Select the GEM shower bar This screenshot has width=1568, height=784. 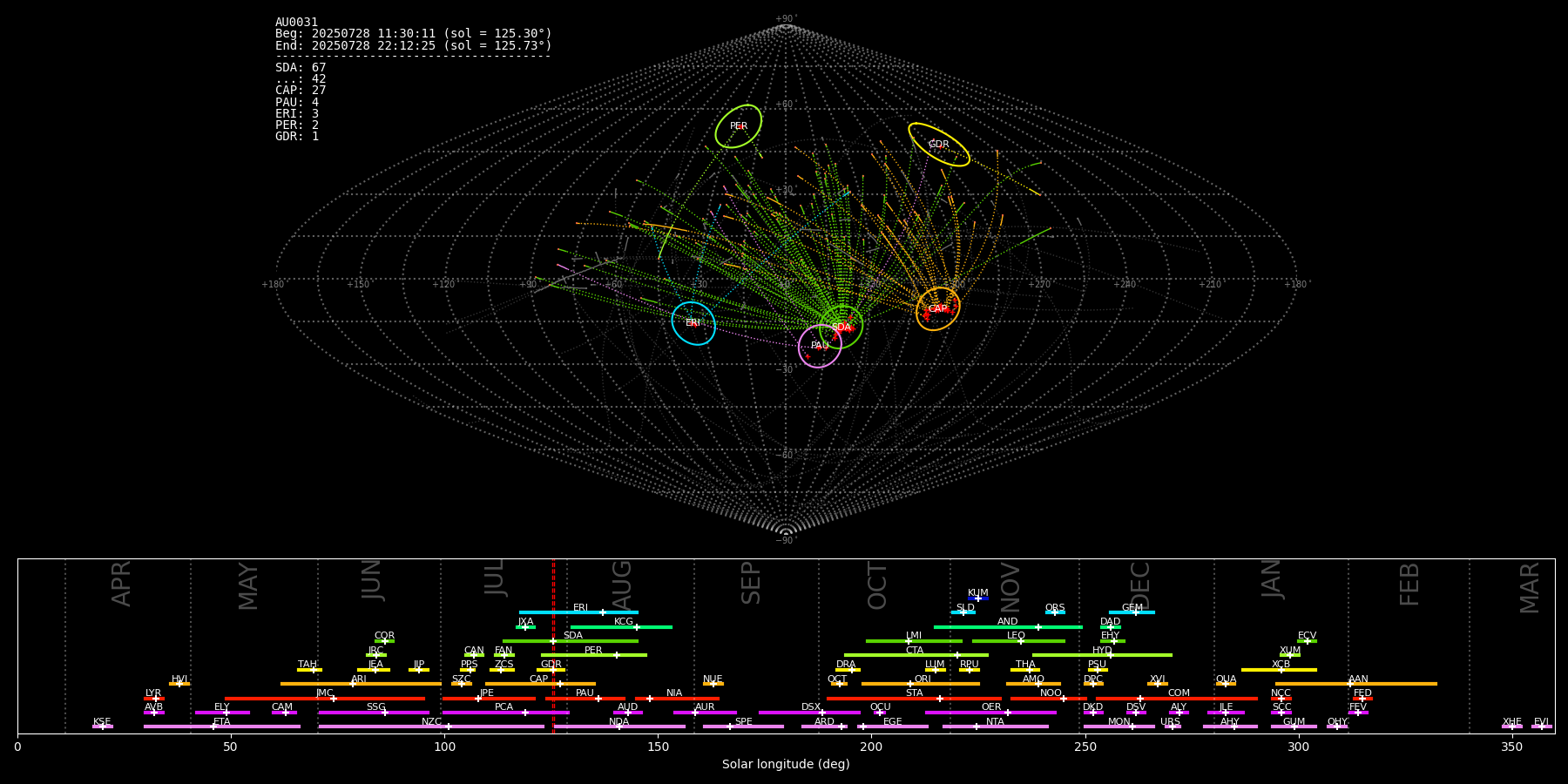[1132, 612]
